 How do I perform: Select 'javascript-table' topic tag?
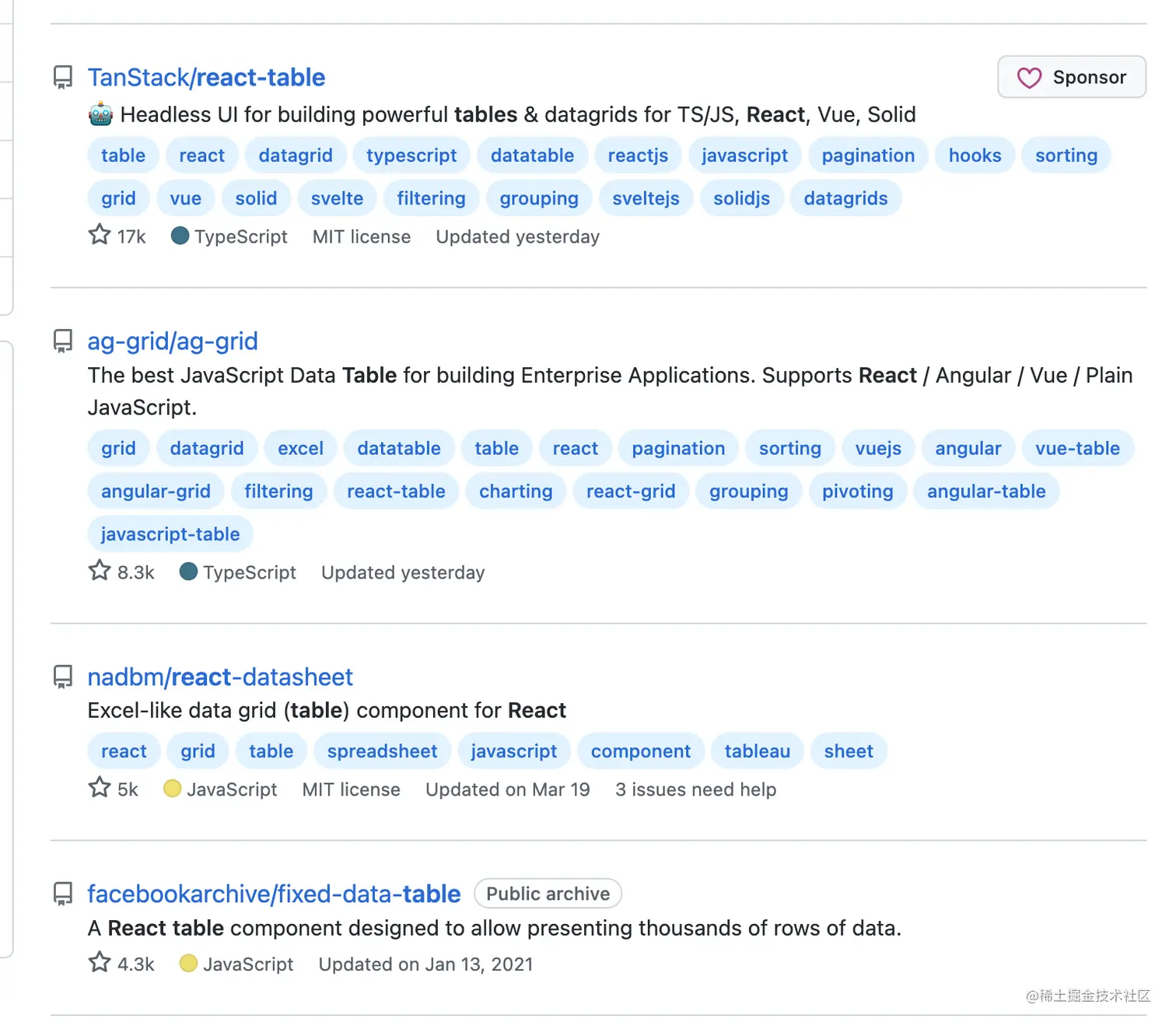170,534
